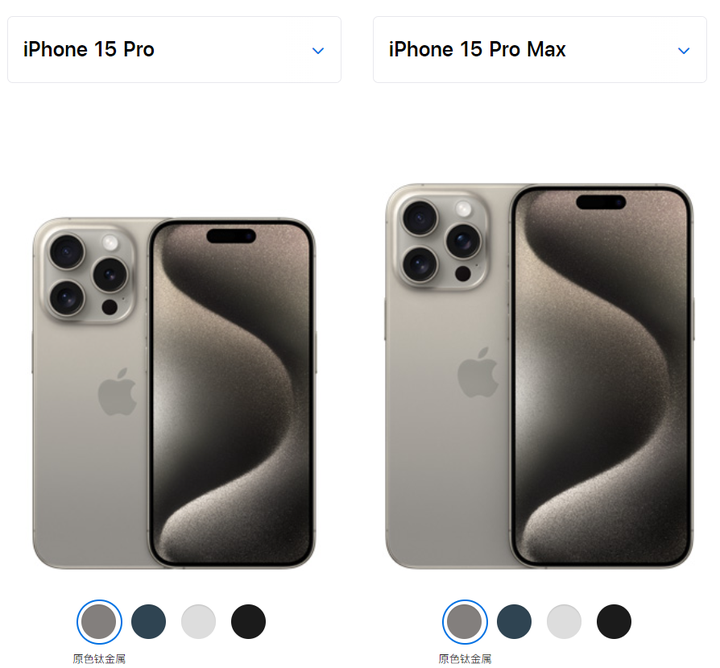Click the 原色钛金属 label under iPhone 15 Pro
Screen dimensions: 720x668
pyautogui.click(x=99, y=659)
